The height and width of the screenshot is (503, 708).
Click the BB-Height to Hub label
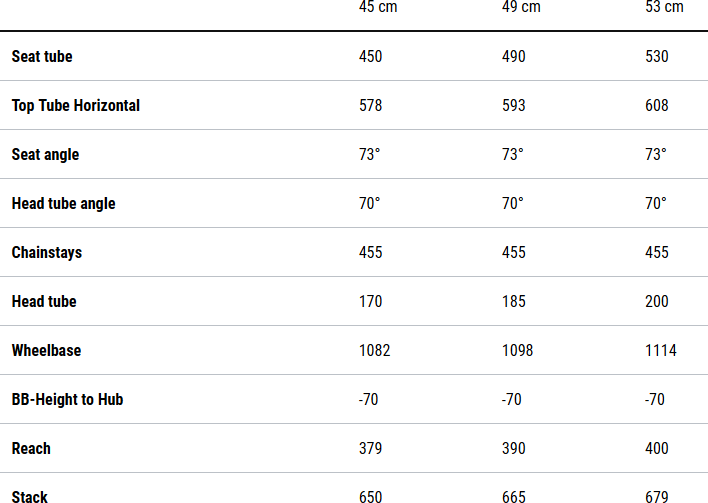[67, 400]
